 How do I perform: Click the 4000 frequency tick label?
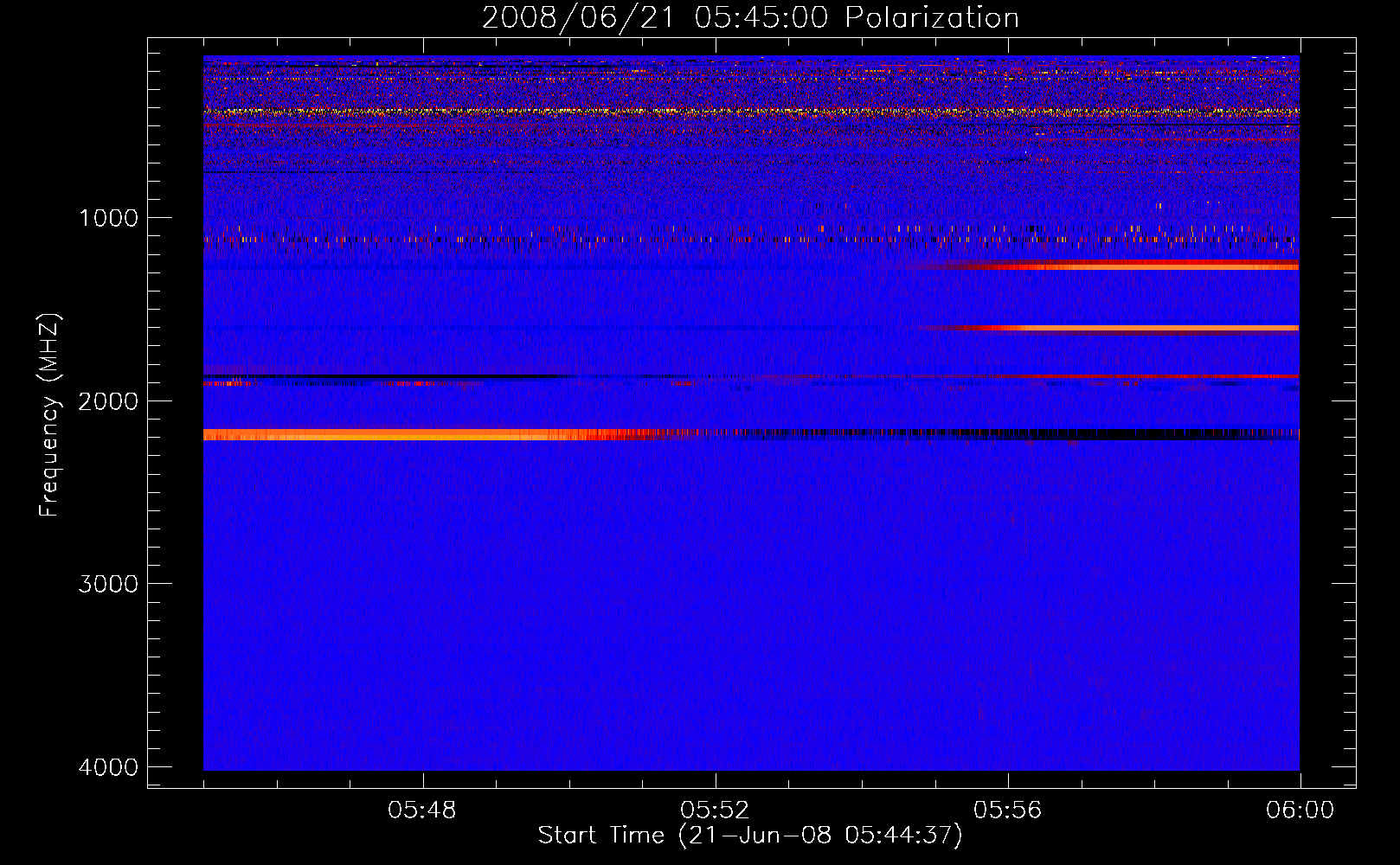[108, 767]
